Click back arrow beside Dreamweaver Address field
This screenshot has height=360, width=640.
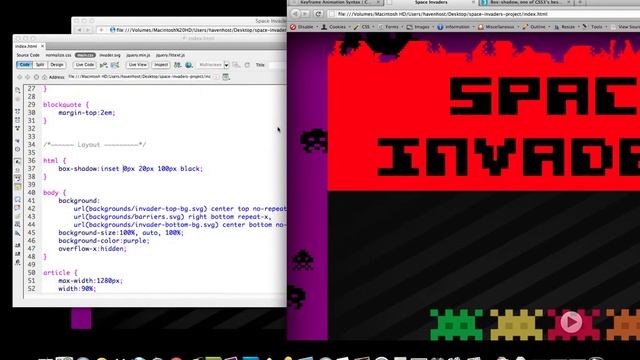pyautogui.click(x=20, y=77)
